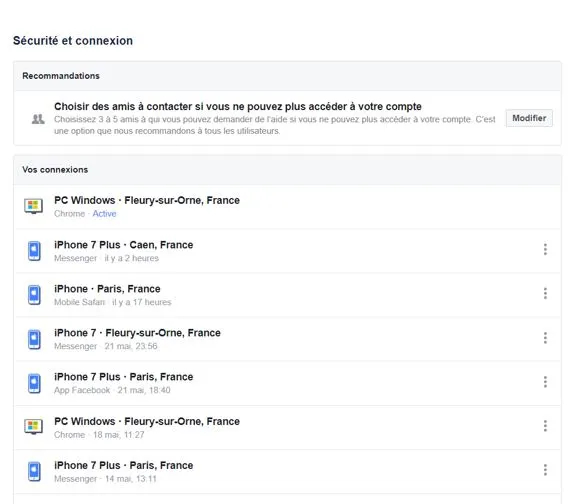Click phone icon of iPhone 7 Fleury-sur-Orne session
This screenshot has height=504, width=586.
coord(34,339)
